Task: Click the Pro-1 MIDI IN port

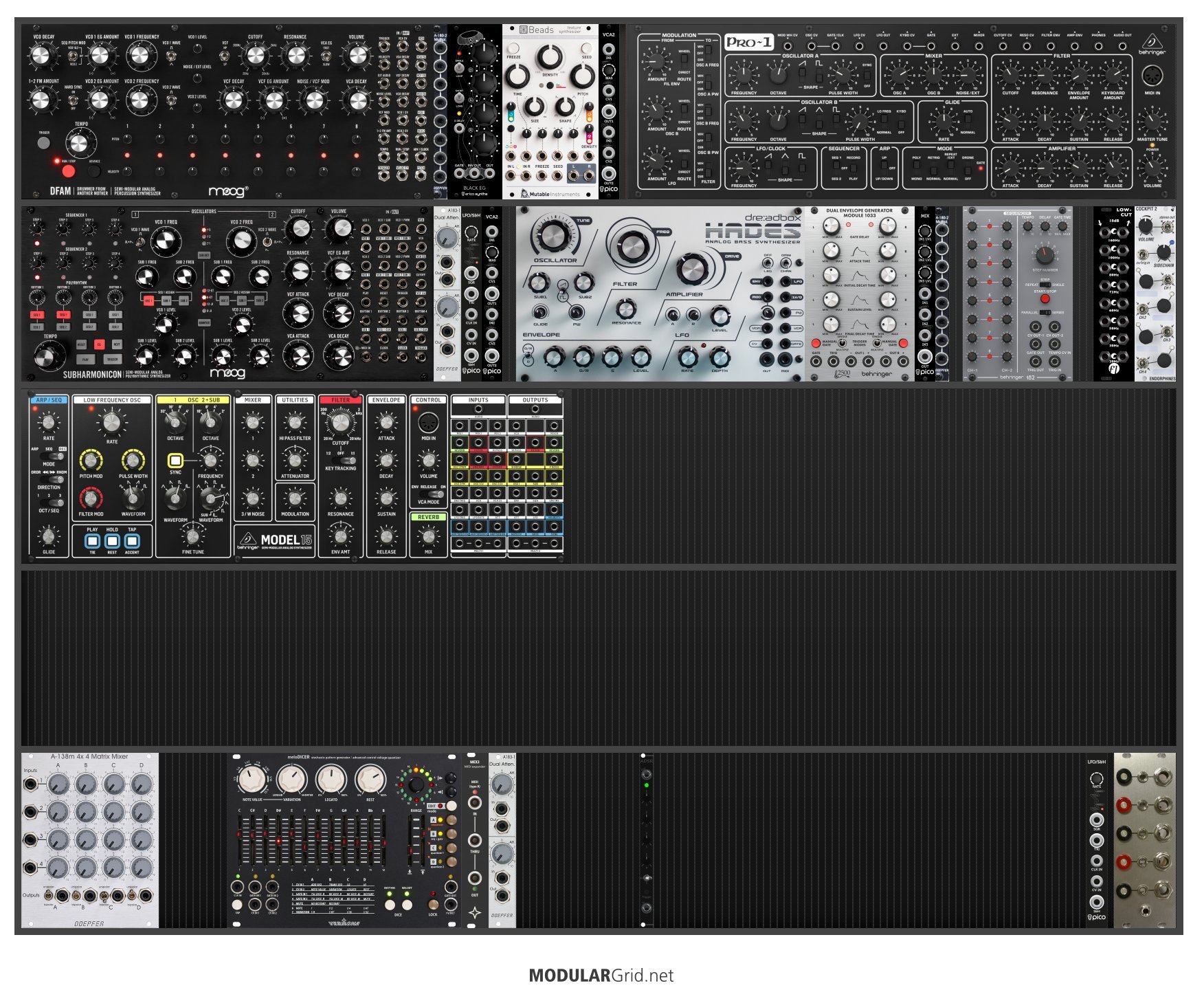Action: tap(1152, 76)
